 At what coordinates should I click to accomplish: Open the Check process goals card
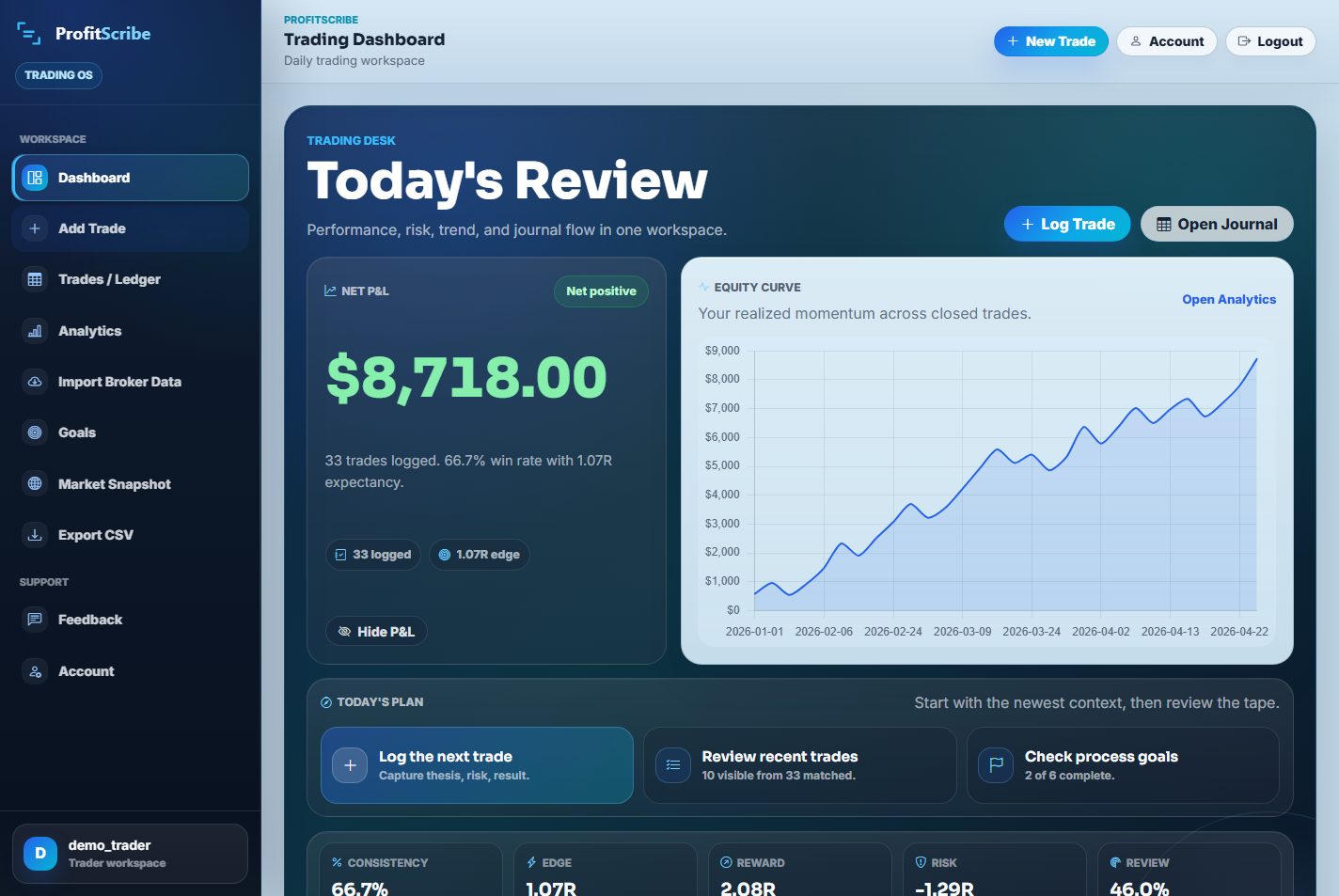coord(1123,765)
